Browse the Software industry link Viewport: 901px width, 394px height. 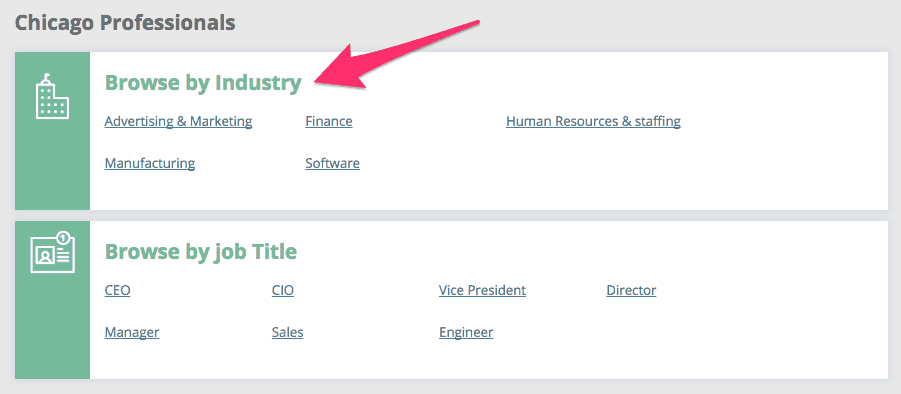click(332, 163)
